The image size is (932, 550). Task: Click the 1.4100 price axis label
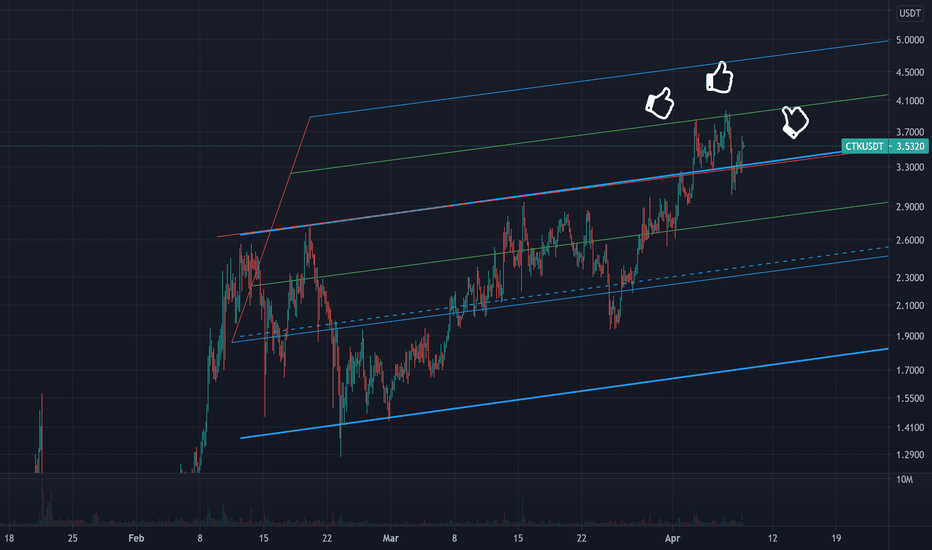pos(910,428)
